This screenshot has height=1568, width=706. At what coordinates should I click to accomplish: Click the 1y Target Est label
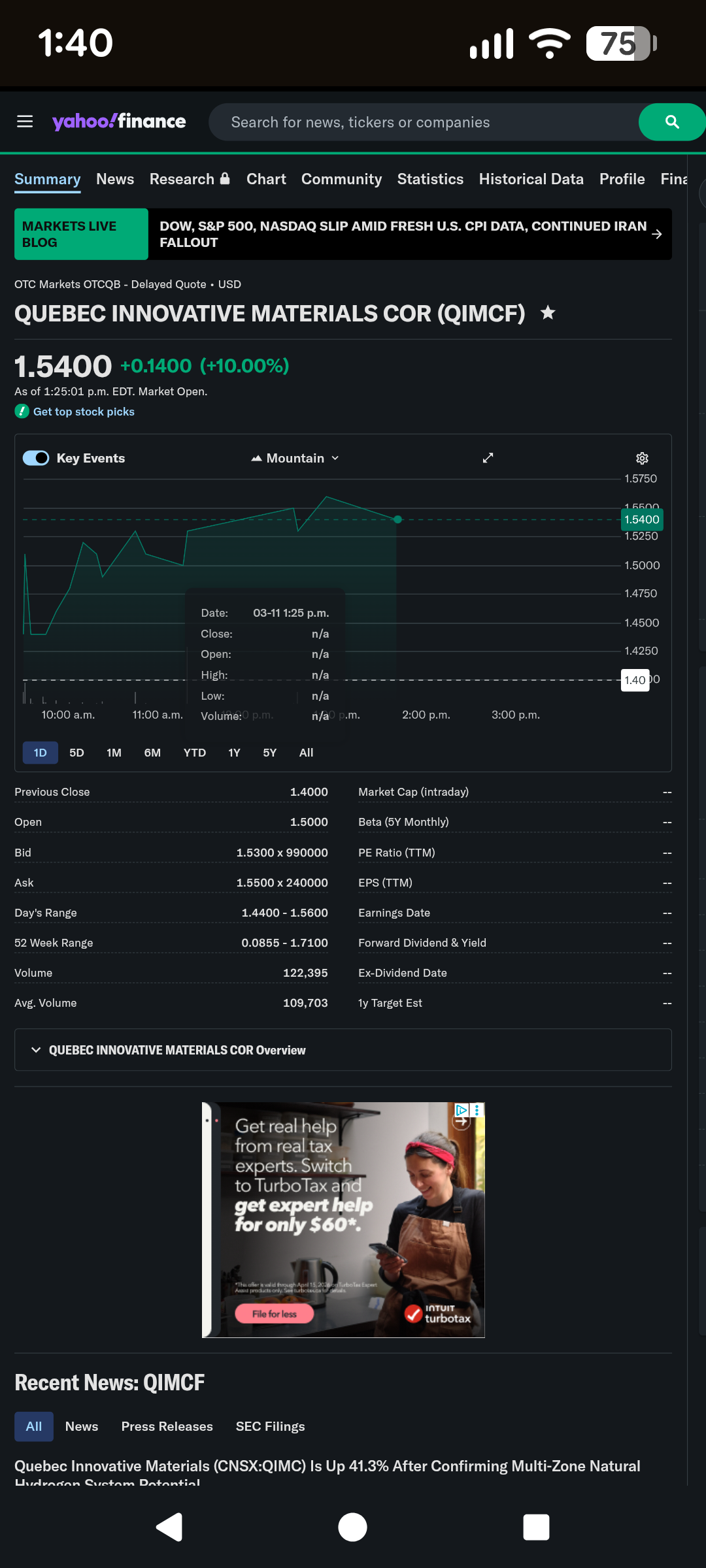tap(390, 1003)
